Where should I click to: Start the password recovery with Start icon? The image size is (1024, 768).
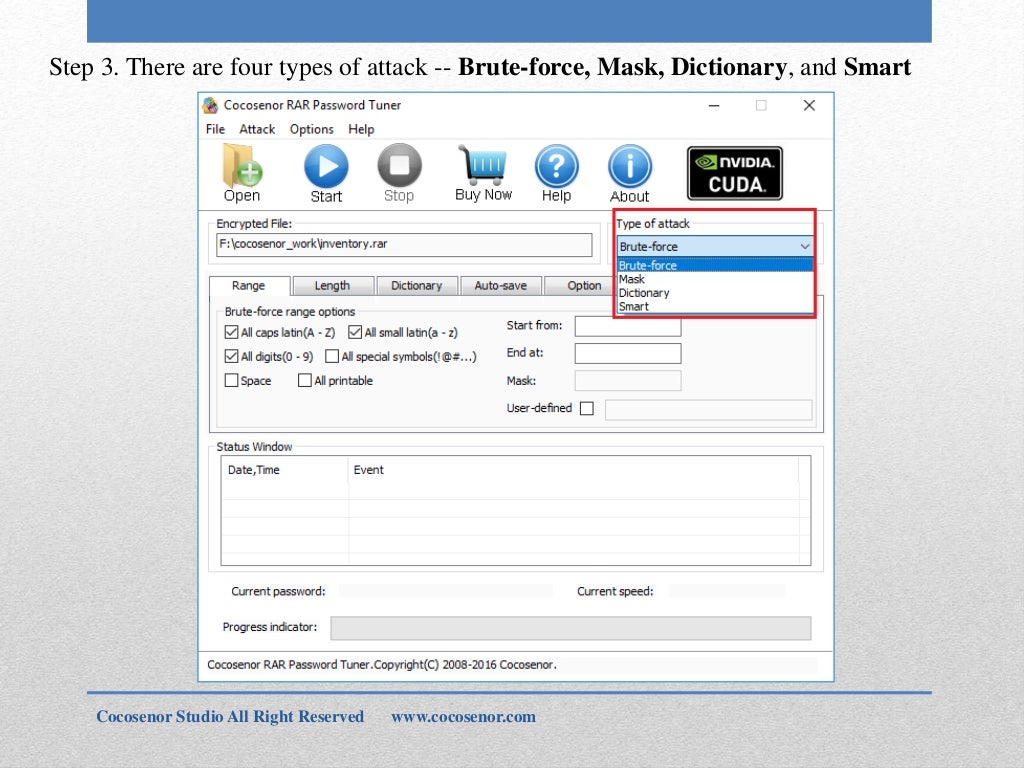(326, 166)
